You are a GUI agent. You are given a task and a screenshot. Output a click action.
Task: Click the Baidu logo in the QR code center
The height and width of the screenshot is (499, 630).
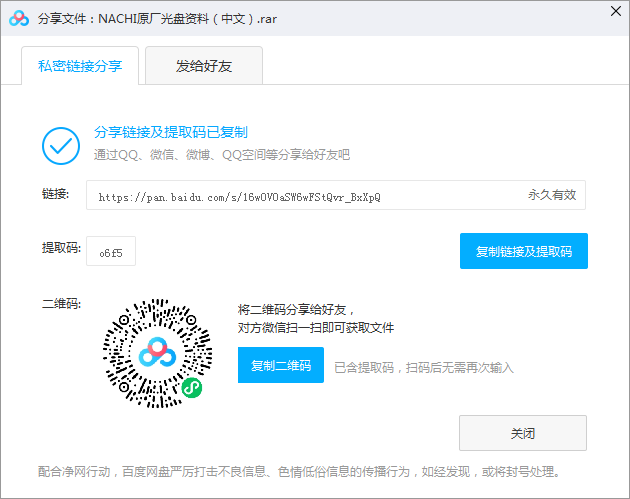click(158, 351)
